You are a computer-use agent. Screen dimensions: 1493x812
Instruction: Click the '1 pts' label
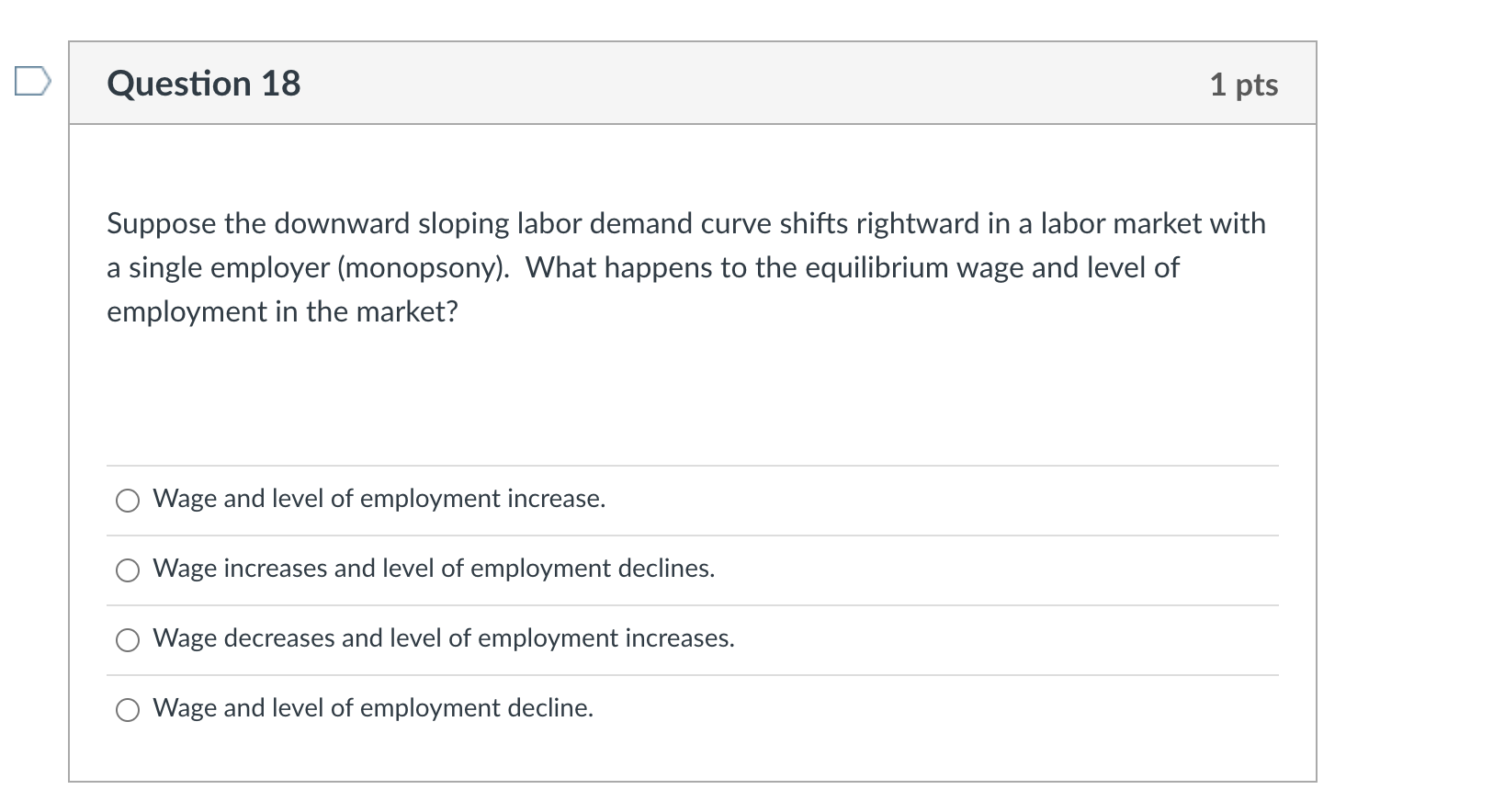[x=1244, y=84]
